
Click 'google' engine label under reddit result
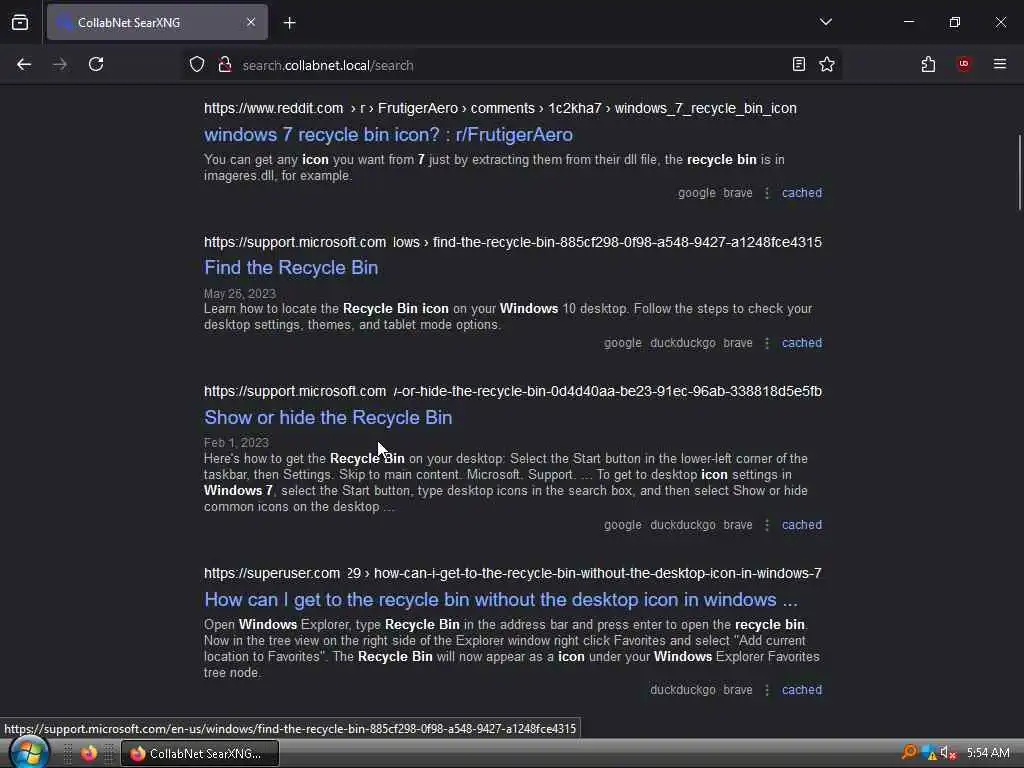point(697,193)
